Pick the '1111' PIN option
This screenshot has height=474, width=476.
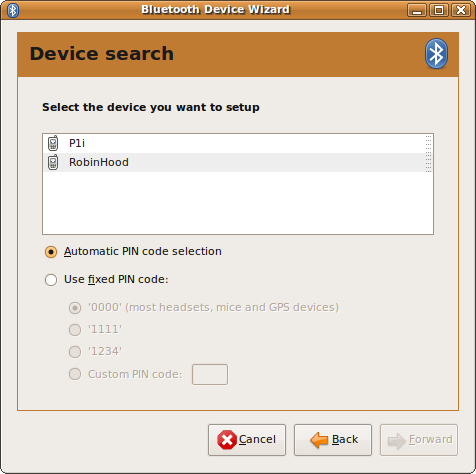[x=75, y=330]
